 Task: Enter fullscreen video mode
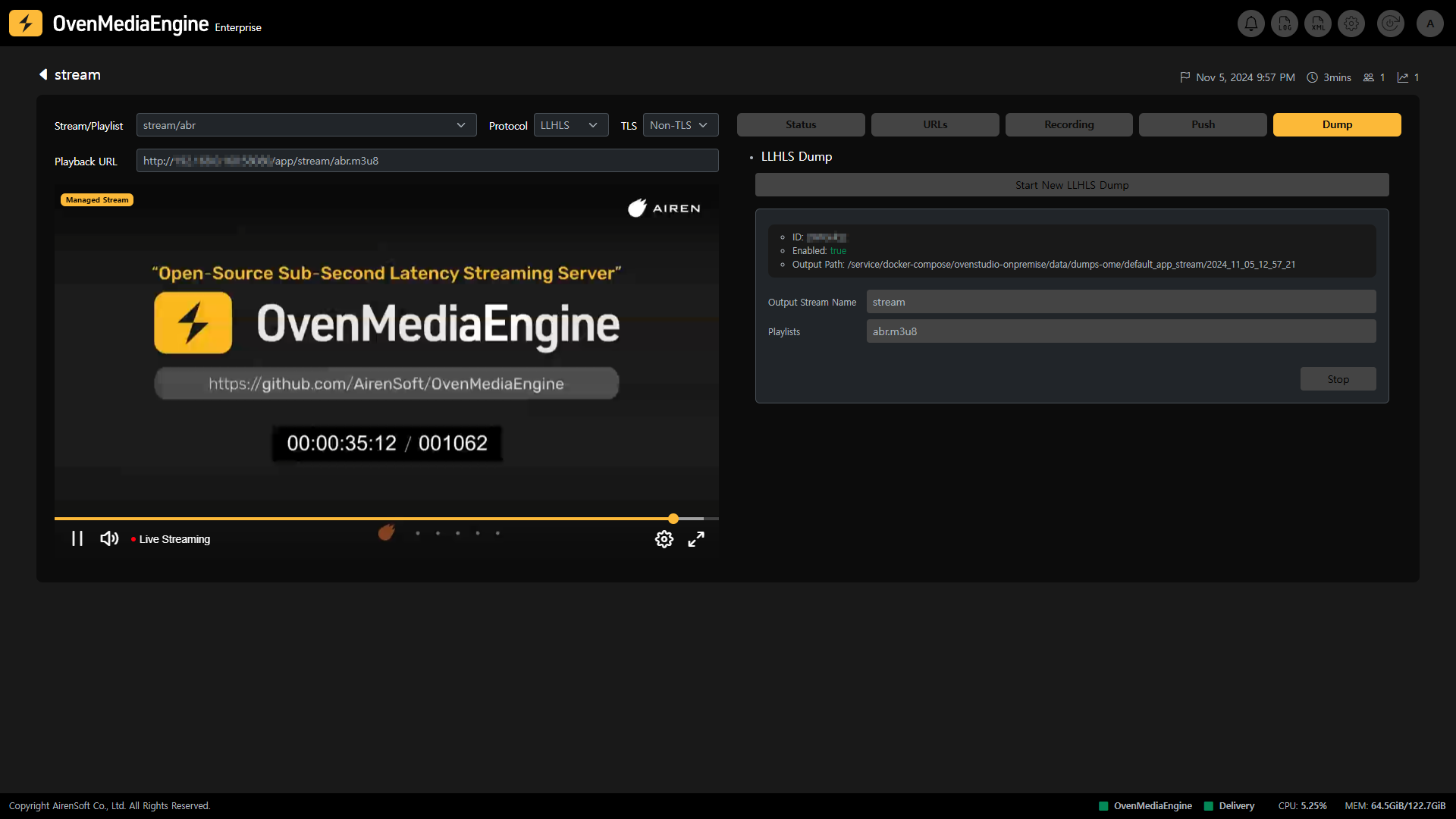[696, 539]
